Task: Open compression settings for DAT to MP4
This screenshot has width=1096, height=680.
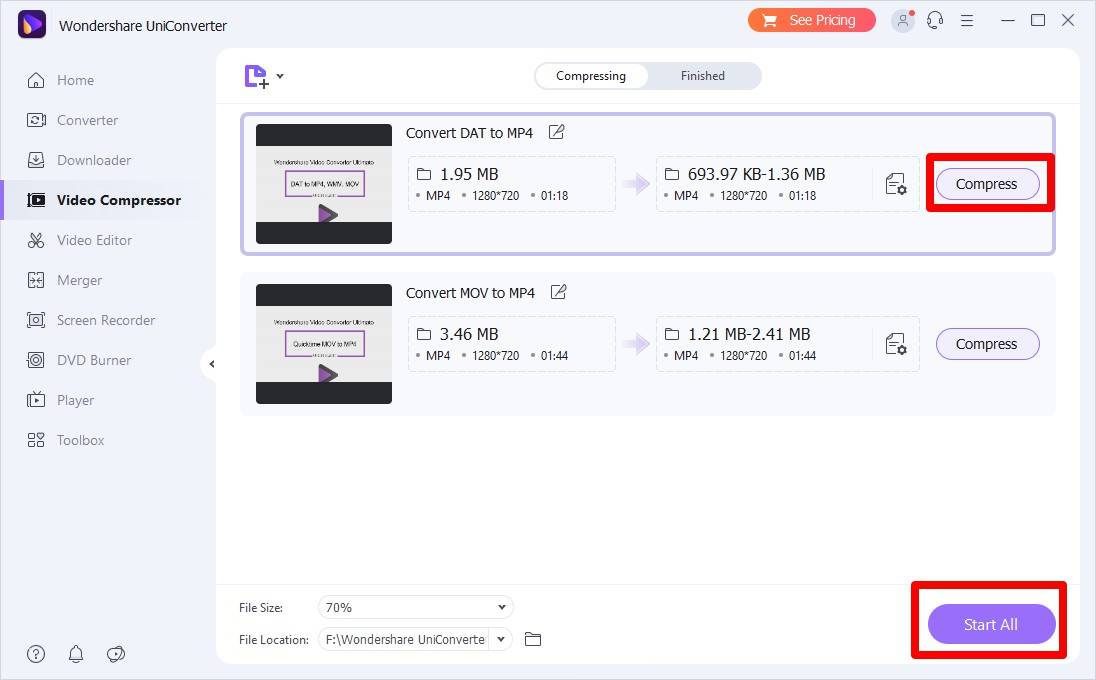Action: coord(895,184)
